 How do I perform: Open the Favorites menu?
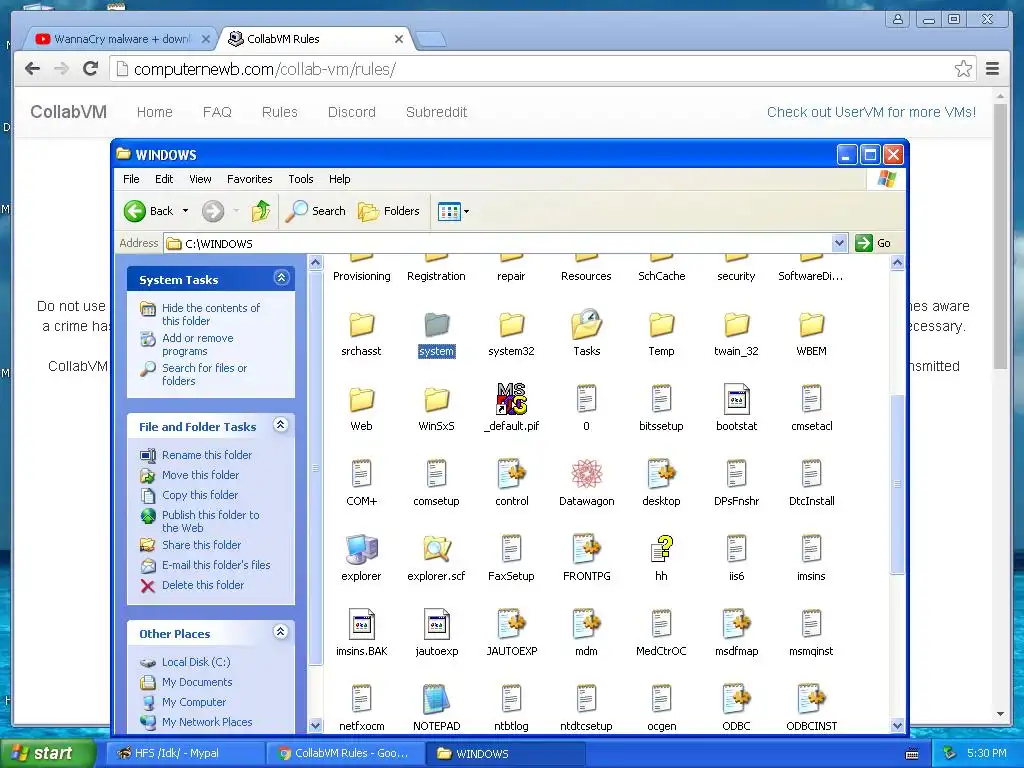pos(249,179)
